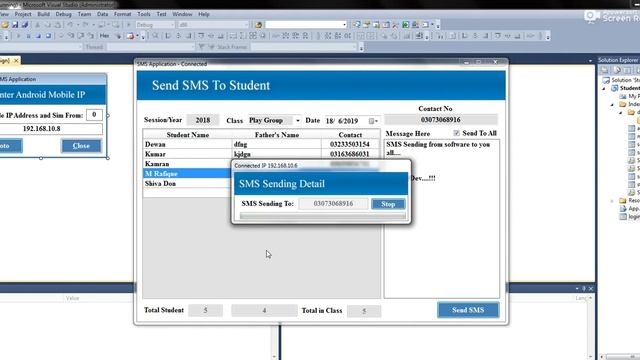
Task: Select the Dewan student row
Action: 261,144
